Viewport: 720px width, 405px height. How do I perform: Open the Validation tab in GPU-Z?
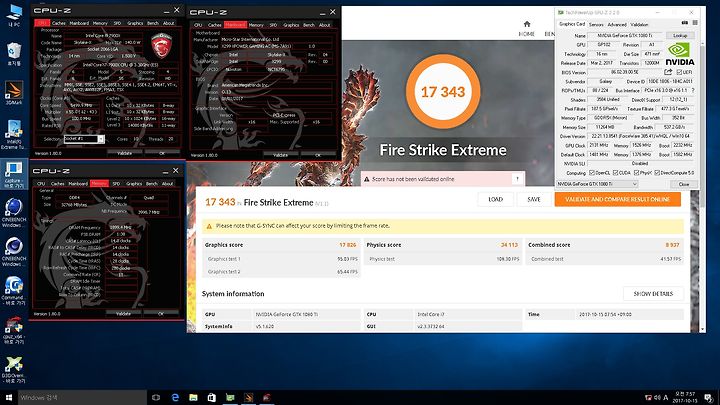[x=639, y=24]
